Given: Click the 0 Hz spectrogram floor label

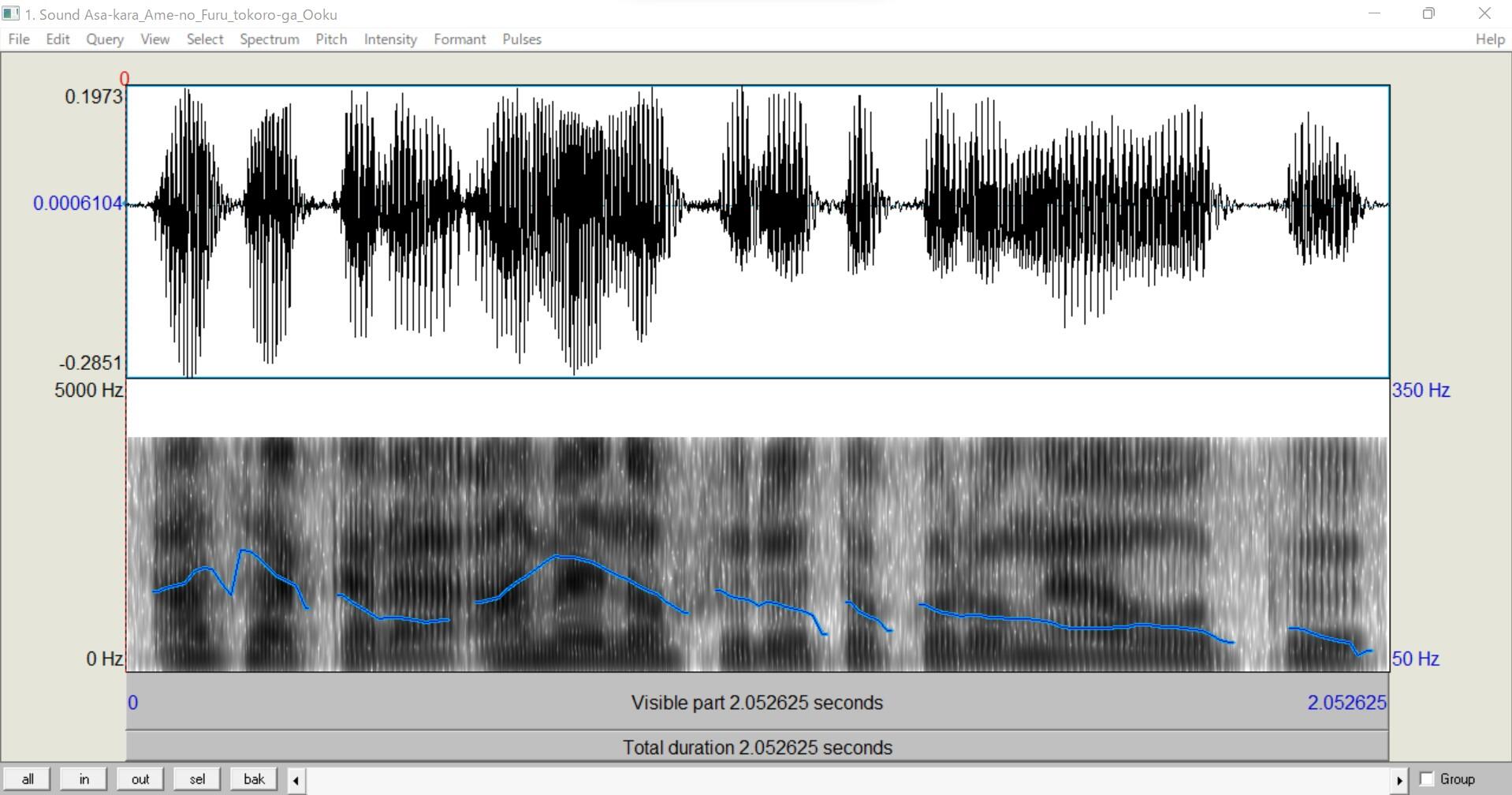Looking at the screenshot, I should tap(104, 659).
